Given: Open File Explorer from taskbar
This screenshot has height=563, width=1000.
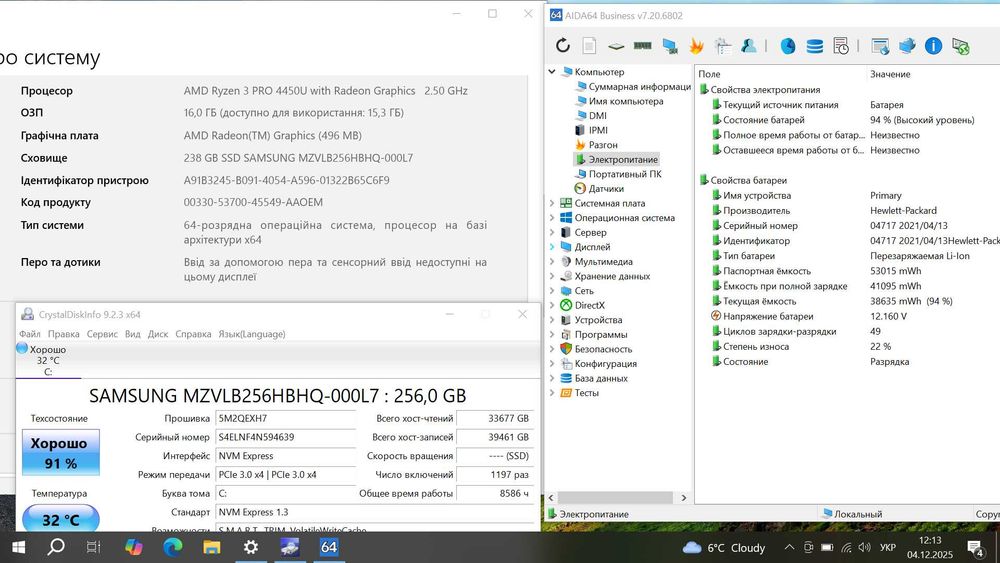Looking at the screenshot, I should coord(212,547).
